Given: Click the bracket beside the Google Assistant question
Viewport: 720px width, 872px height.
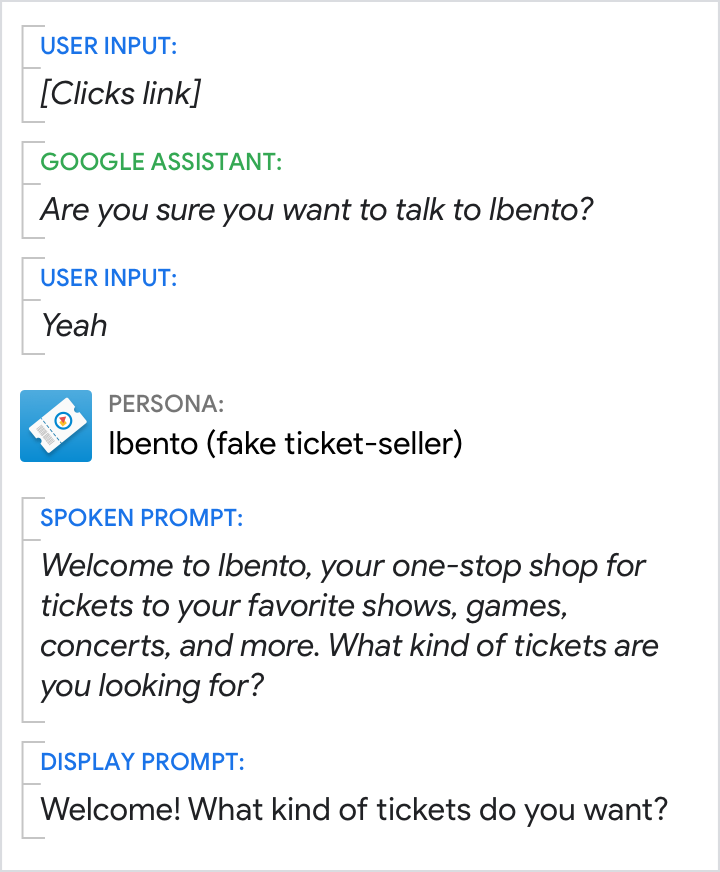Looking at the screenshot, I should (24, 190).
